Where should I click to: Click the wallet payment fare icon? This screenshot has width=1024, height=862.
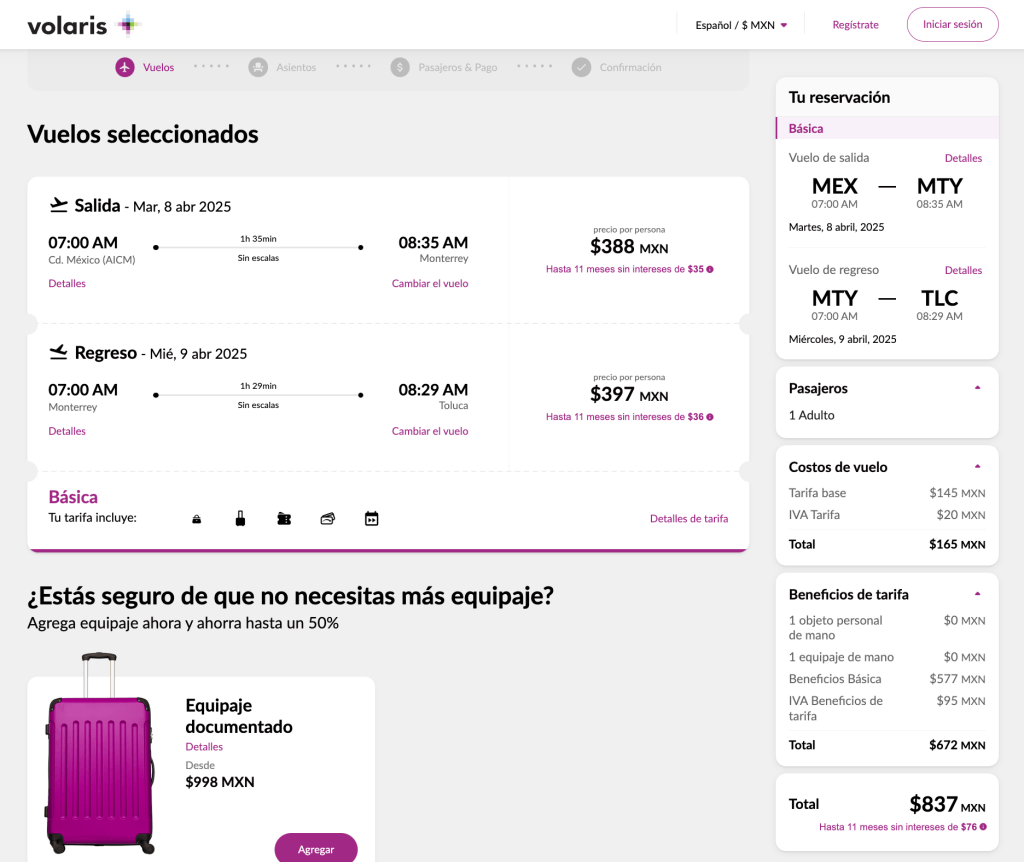coord(327,519)
